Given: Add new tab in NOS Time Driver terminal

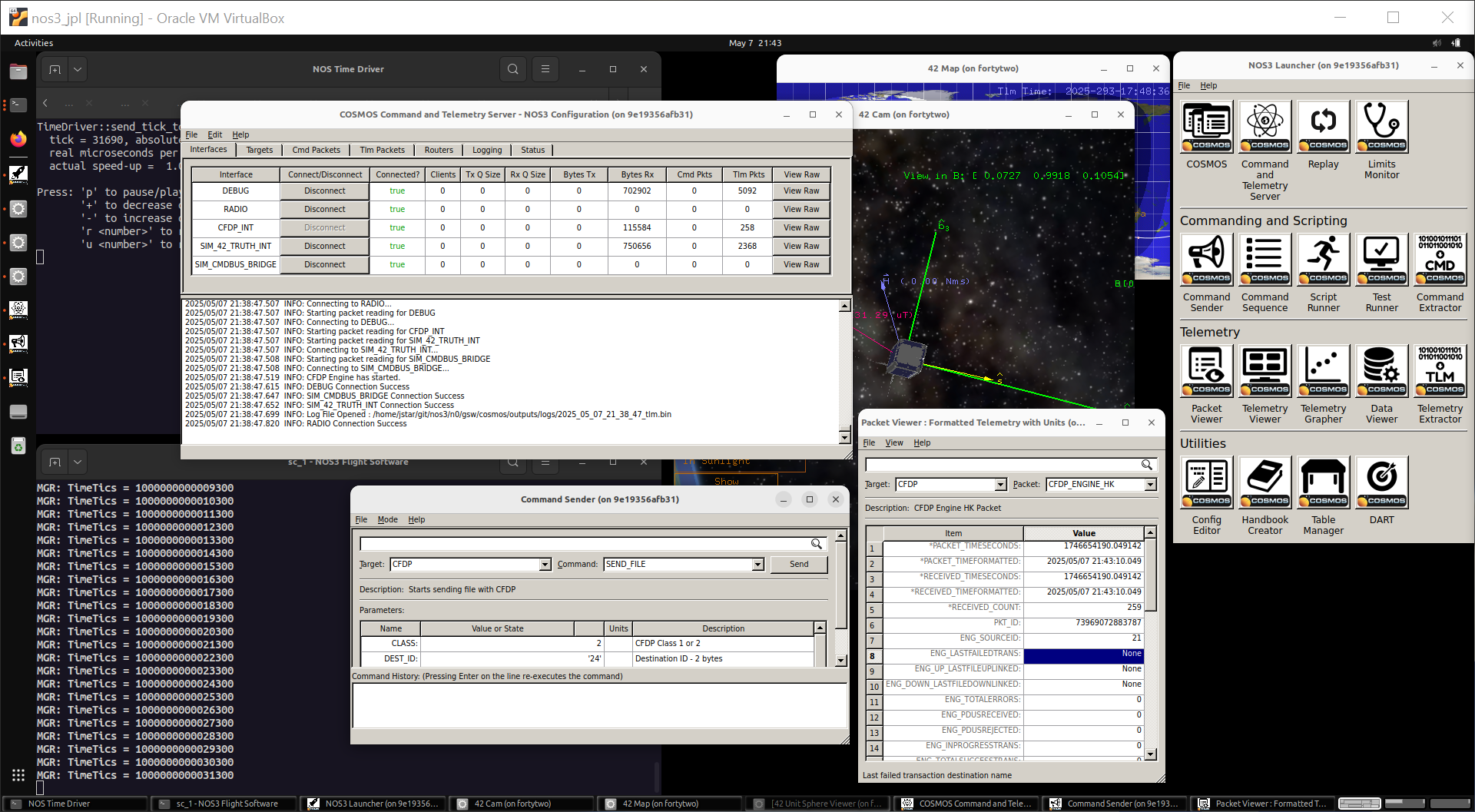Looking at the screenshot, I should pos(55,69).
